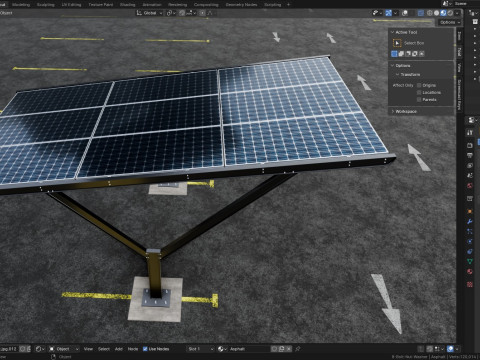Collapse the Transform subpanel
Viewport: 480px width, 360px height.
397,74
